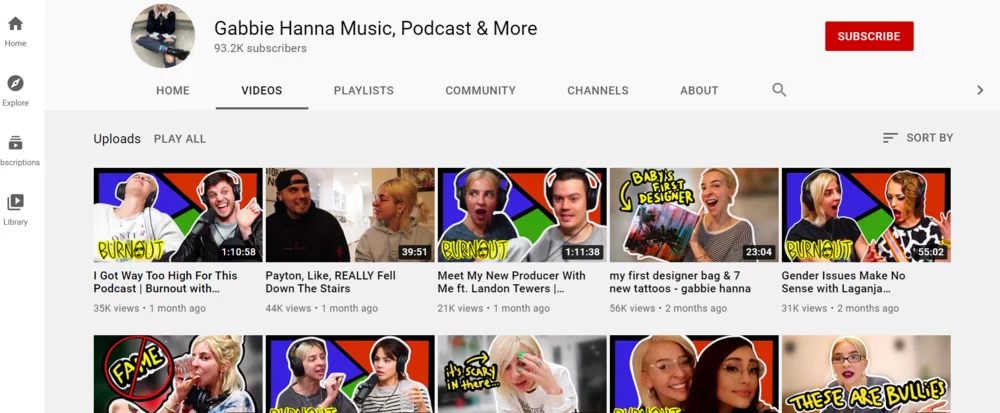Open the Payton stairs video thumbnail
The width and height of the screenshot is (1000, 413).
pyautogui.click(x=350, y=215)
